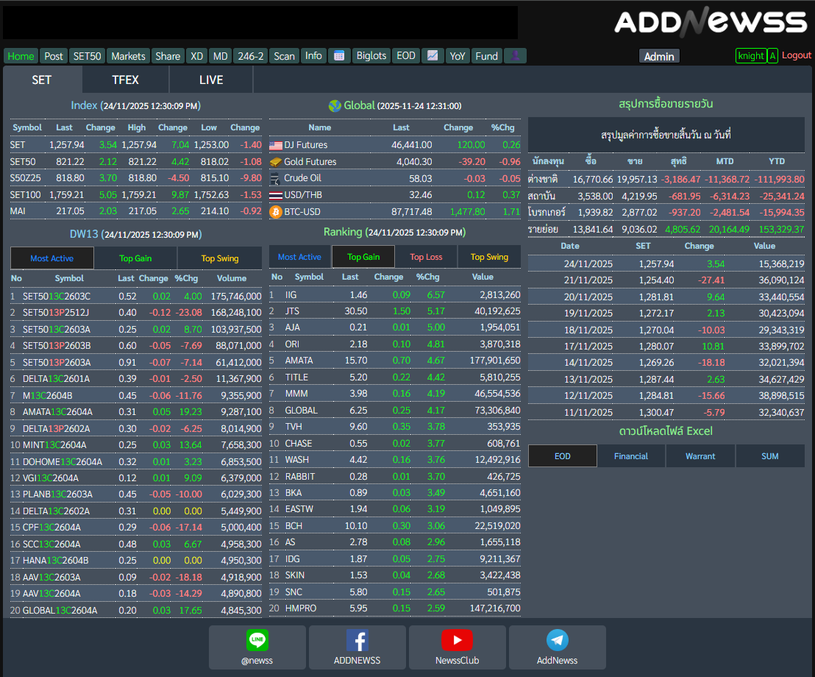This screenshot has width=815, height=677.
Task: Open the SET50 menu item
Action: pyautogui.click(x=87, y=56)
